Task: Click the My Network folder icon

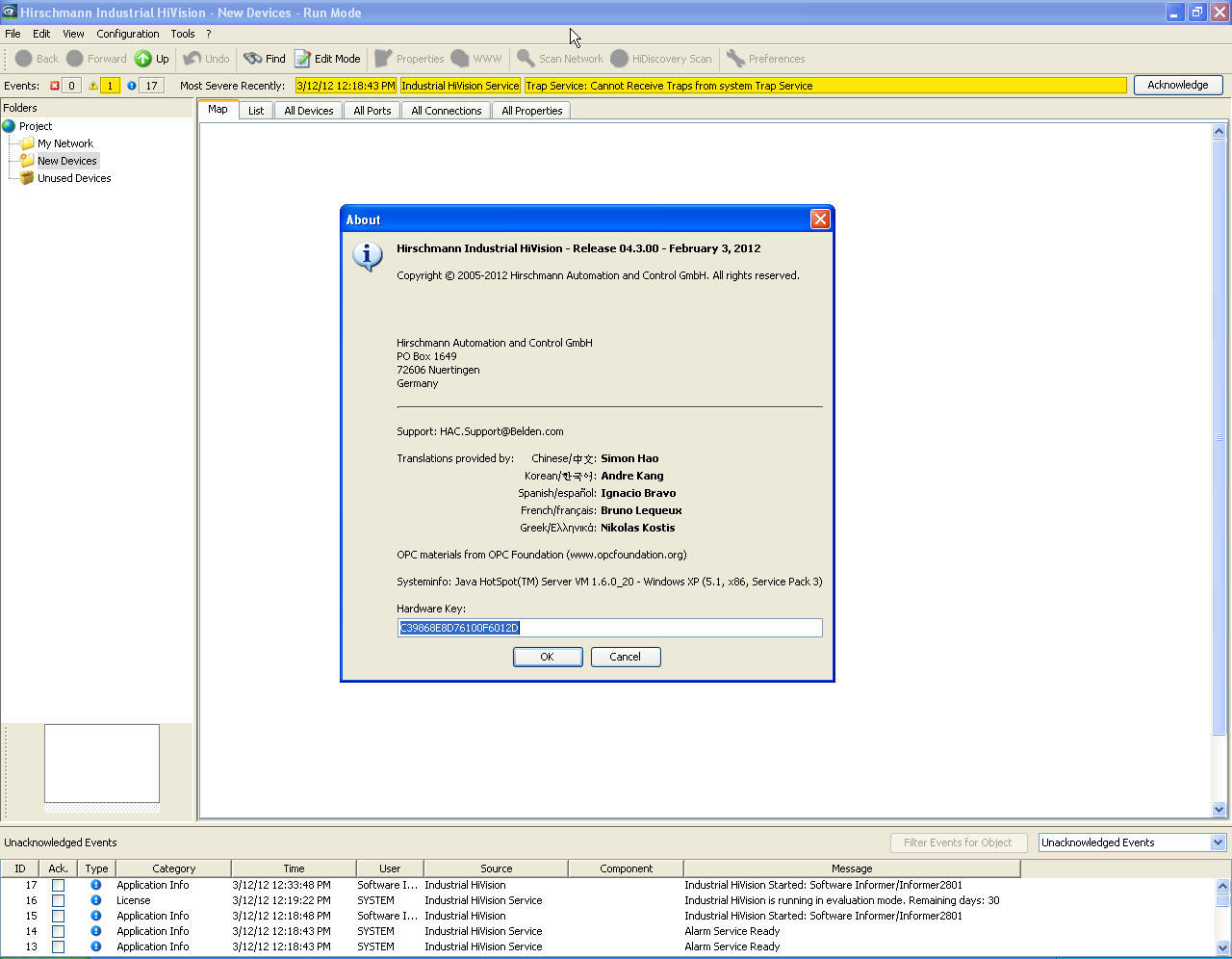Action: click(x=28, y=143)
